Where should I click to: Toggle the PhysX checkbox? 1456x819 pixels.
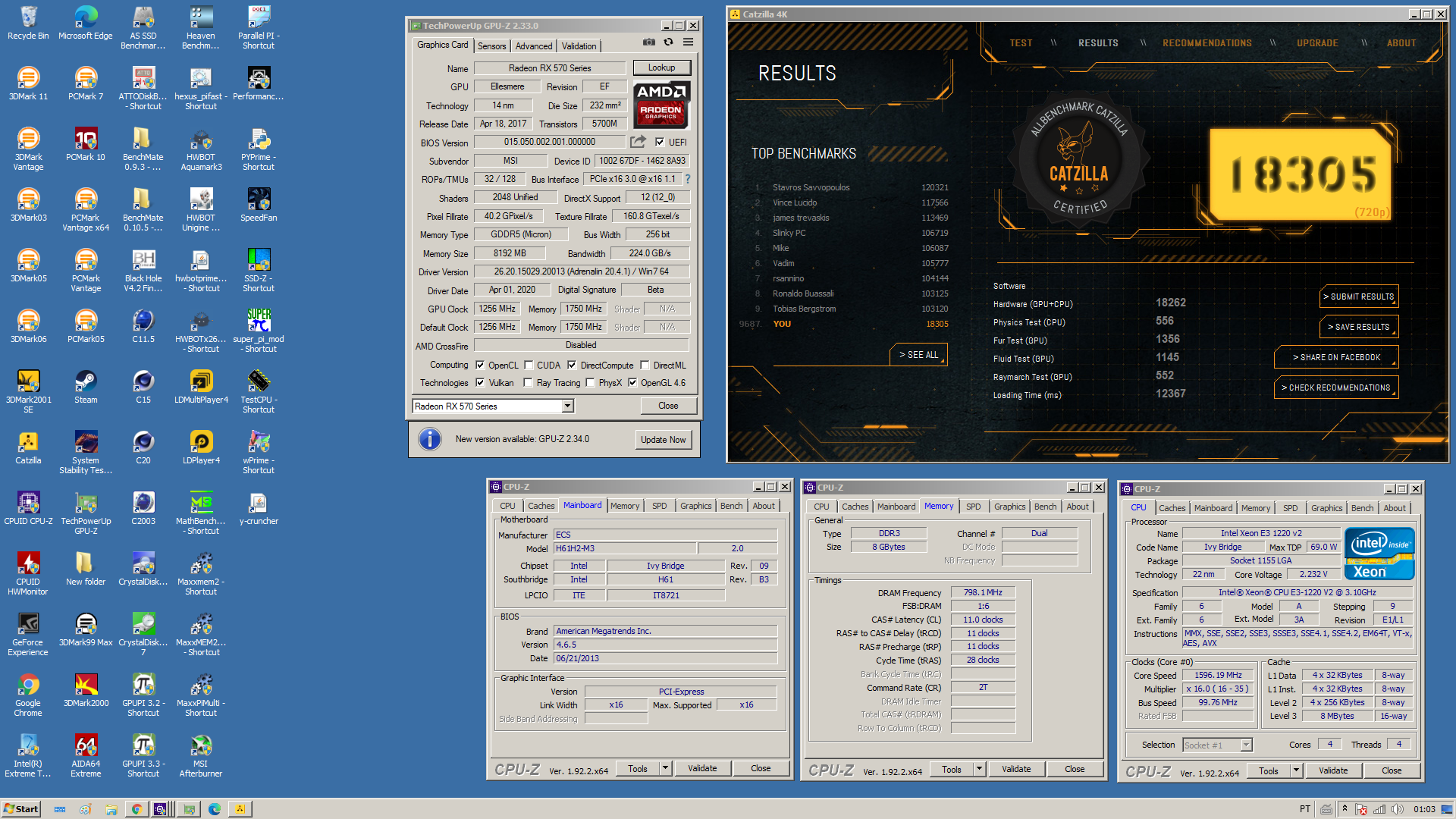coord(590,383)
